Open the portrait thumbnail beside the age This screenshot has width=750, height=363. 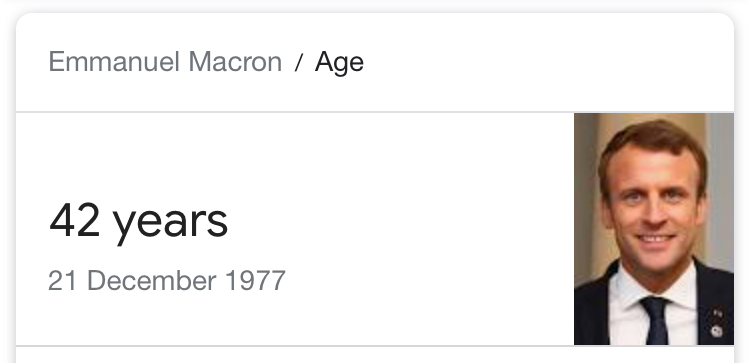654,229
